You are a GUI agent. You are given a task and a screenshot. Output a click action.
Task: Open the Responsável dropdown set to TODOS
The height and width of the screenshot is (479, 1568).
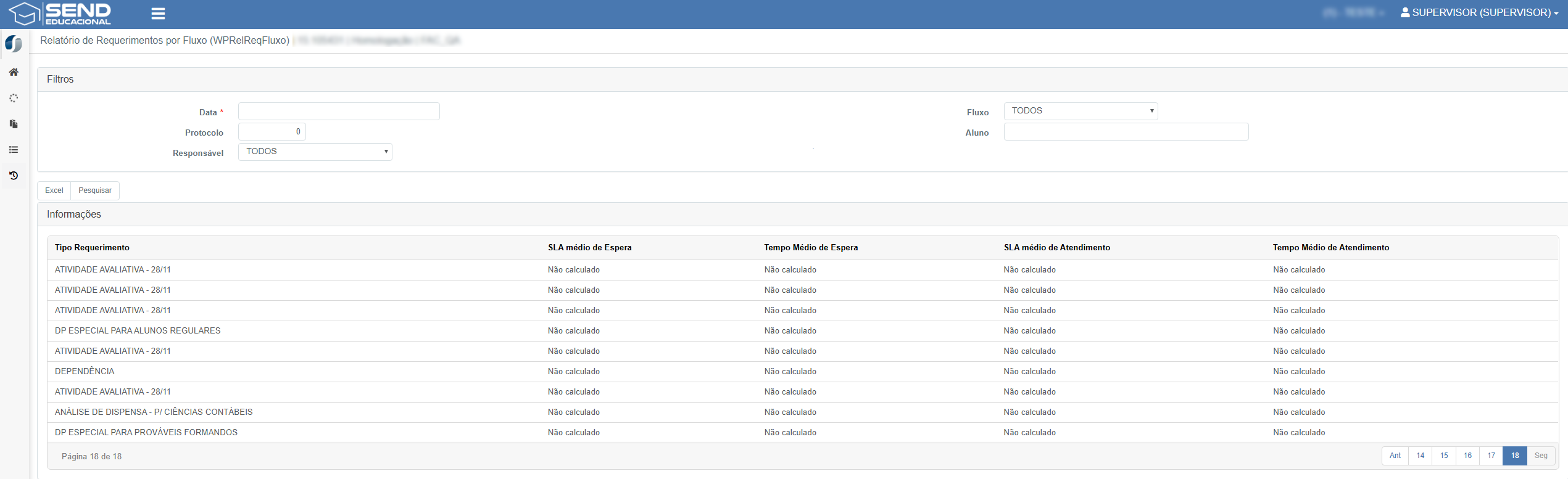pyautogui.click(x=315, y=152)
